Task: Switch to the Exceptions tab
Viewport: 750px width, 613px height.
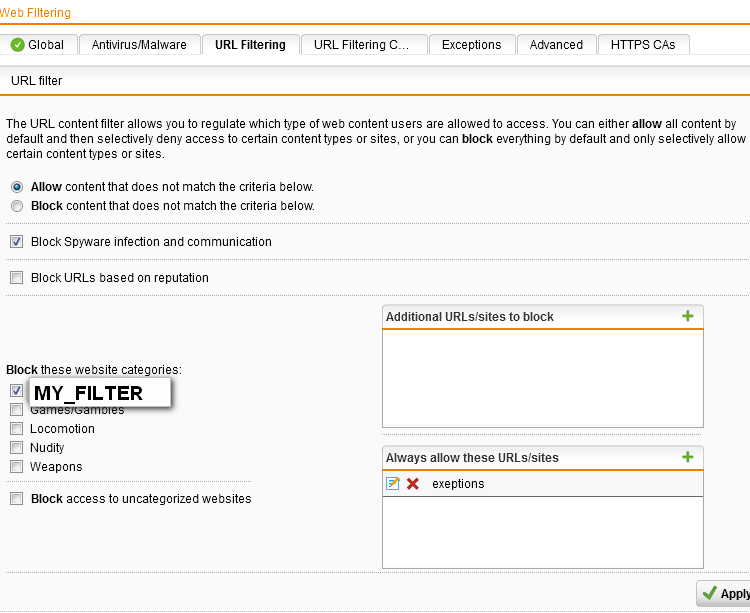Action: pos(472,44)
